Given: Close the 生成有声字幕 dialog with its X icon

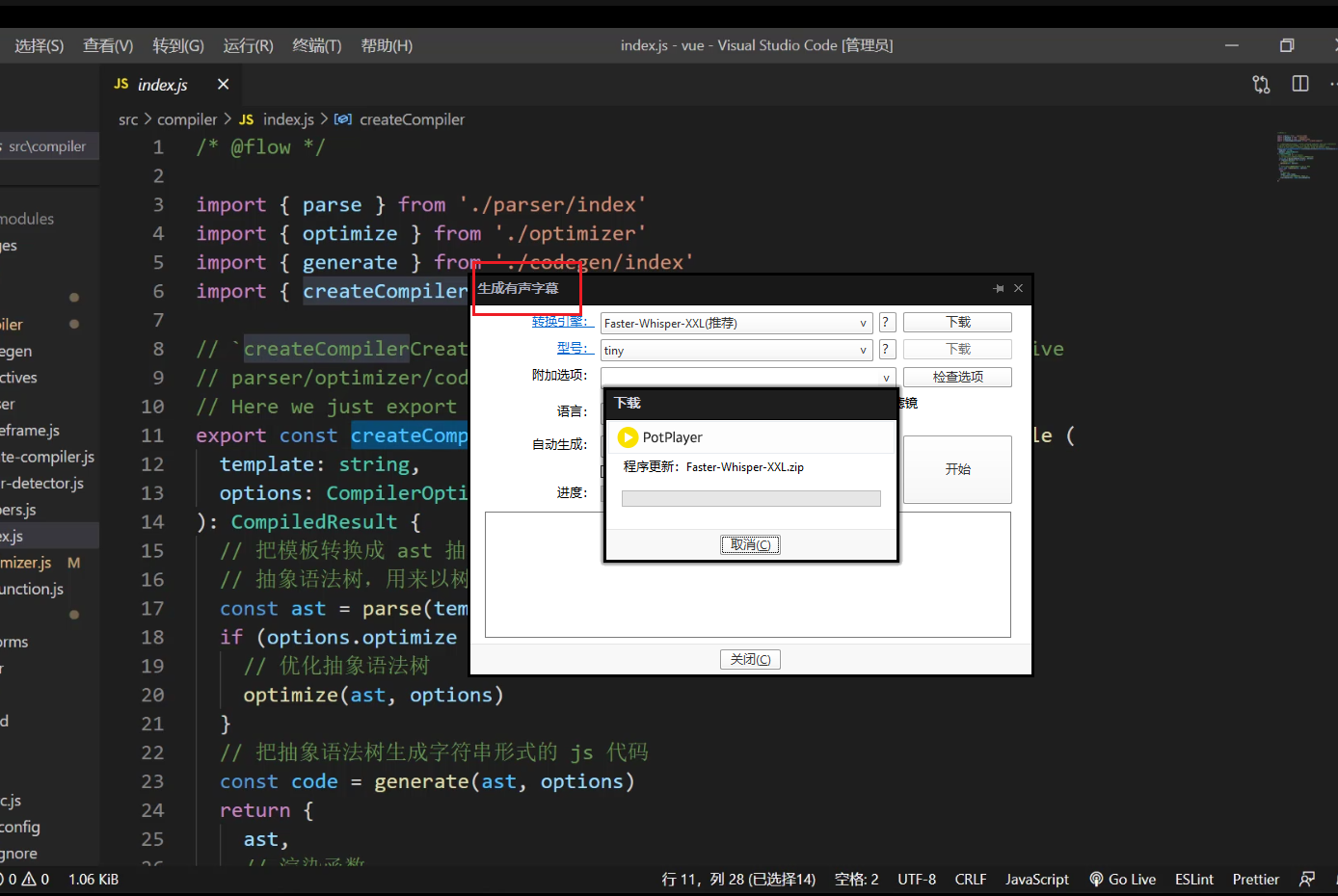Looking at the screenshot, I should pos(1018,288).
